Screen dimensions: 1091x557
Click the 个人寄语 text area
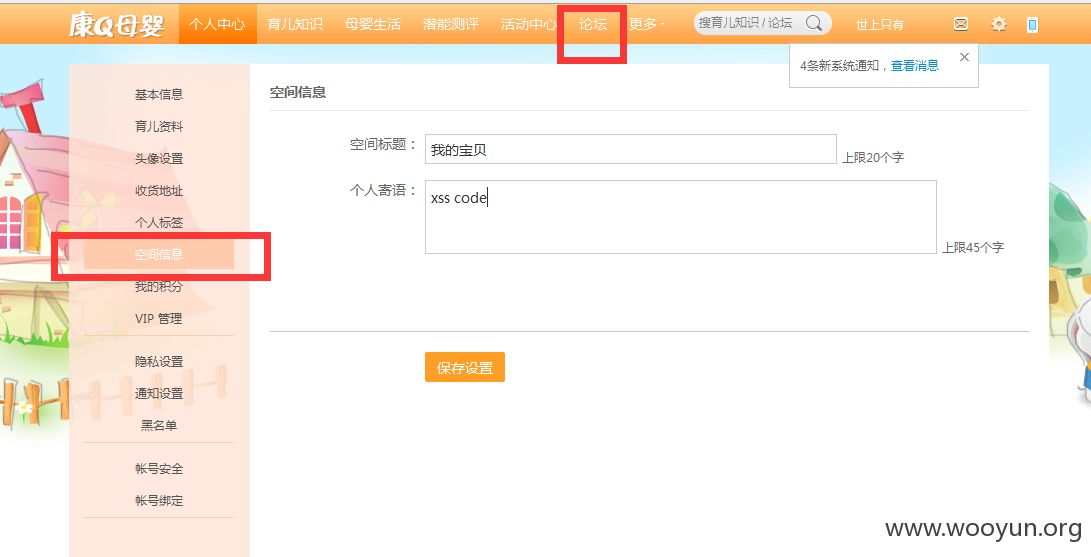pyautogui.click(x=680, y=217)
